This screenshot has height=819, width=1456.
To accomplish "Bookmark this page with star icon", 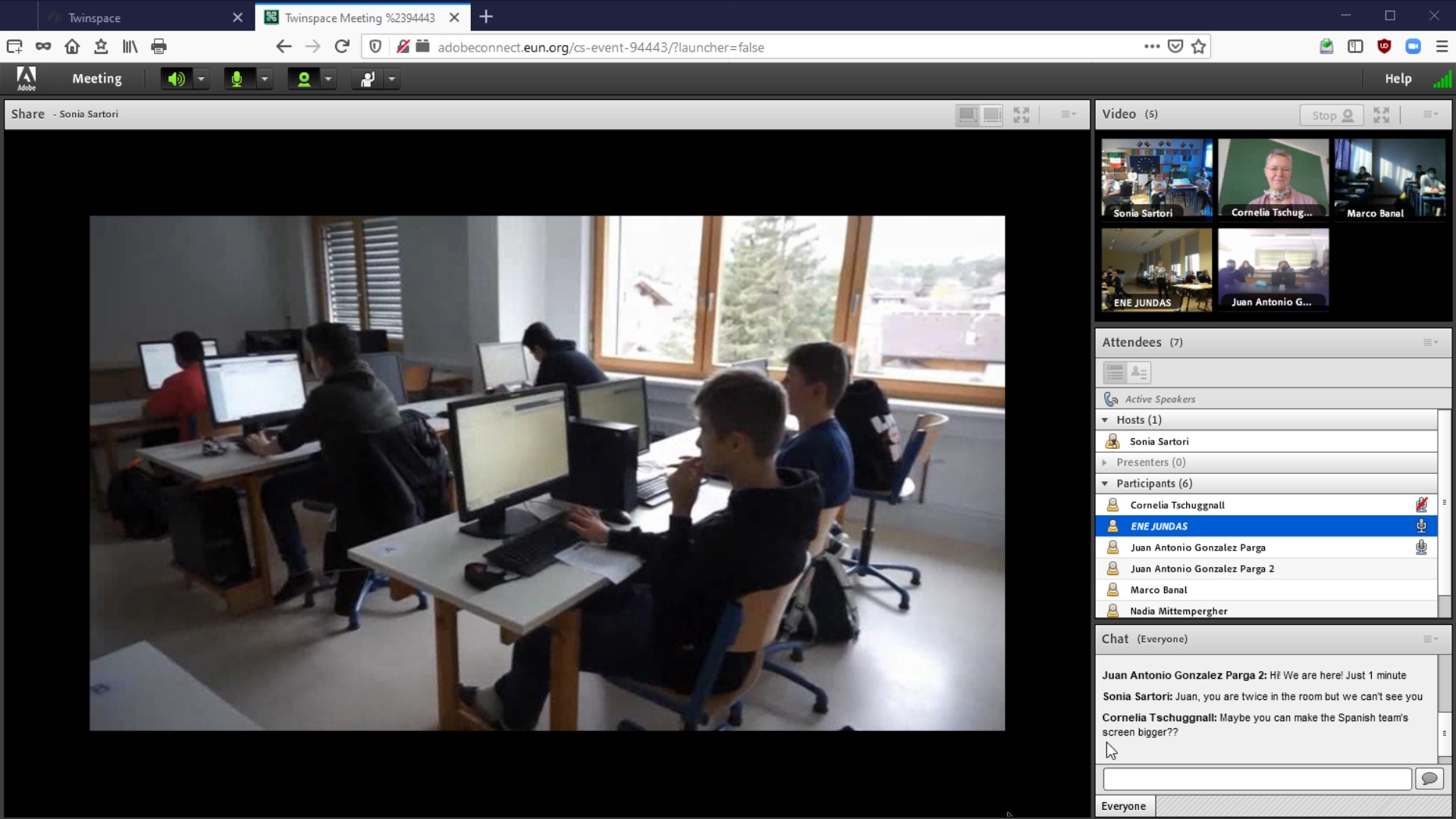I will [x=1198, y=47].
